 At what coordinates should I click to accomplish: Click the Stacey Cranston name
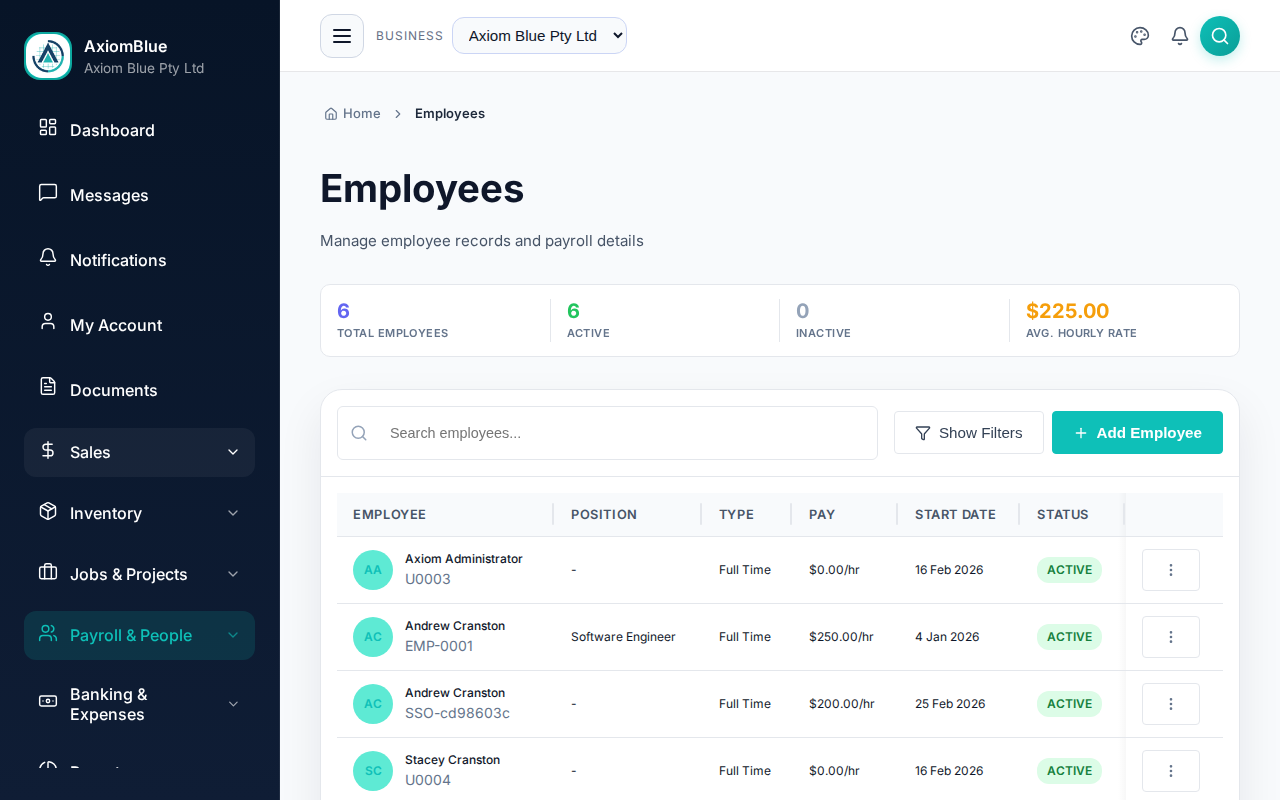452,760
